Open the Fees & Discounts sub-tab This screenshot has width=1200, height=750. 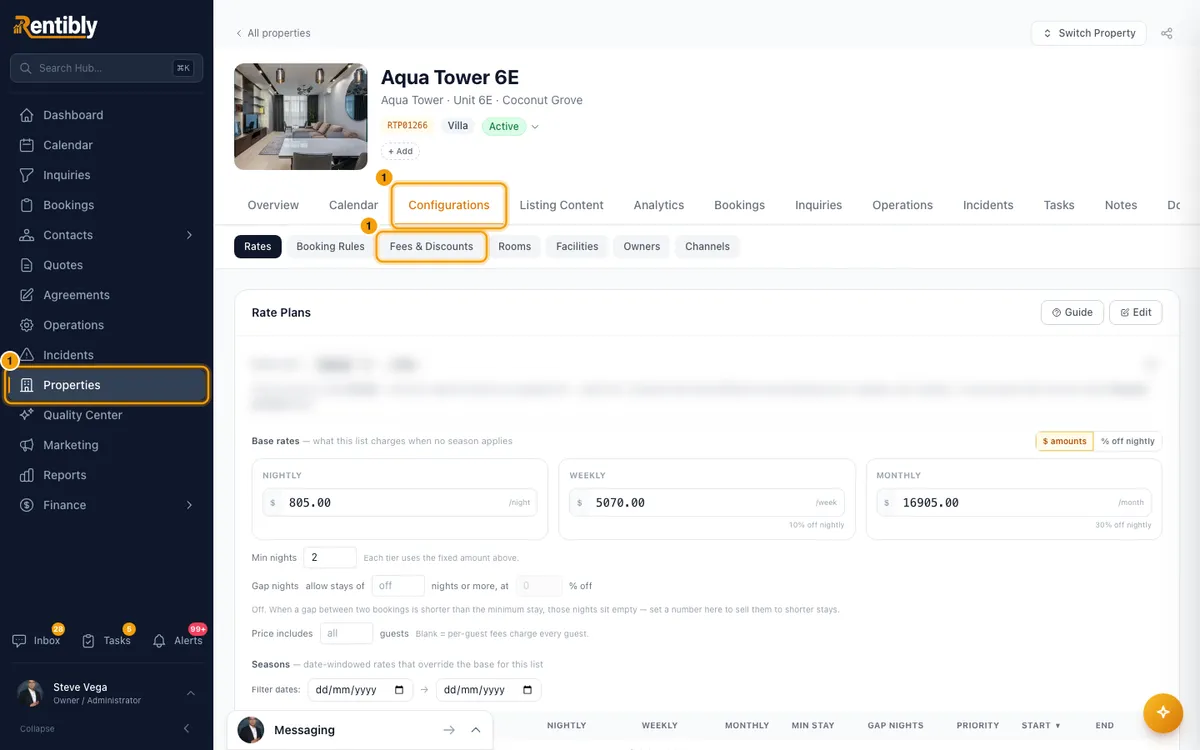coord(431,246)
